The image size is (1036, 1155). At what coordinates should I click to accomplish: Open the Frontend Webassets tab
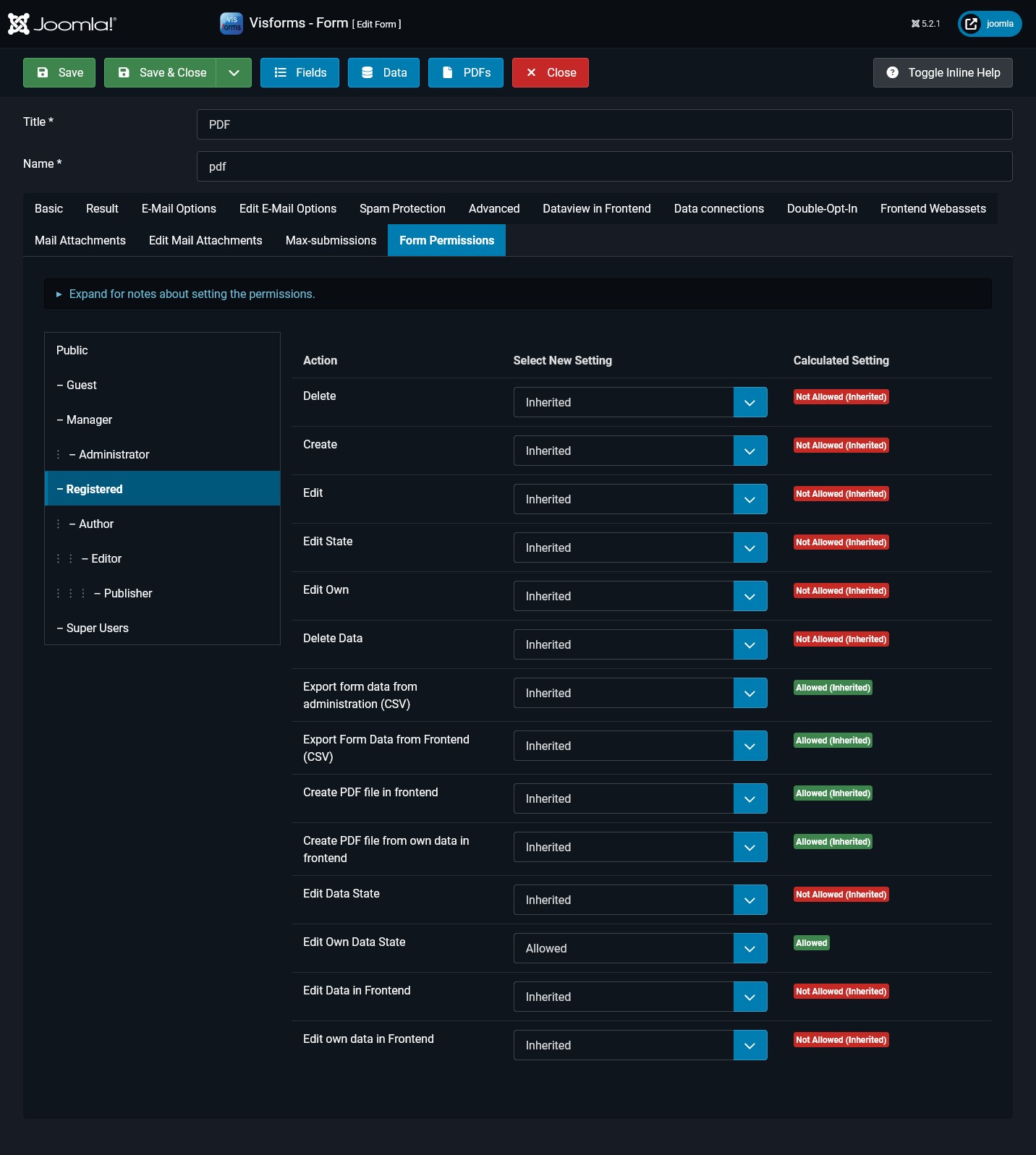point(933,208)
